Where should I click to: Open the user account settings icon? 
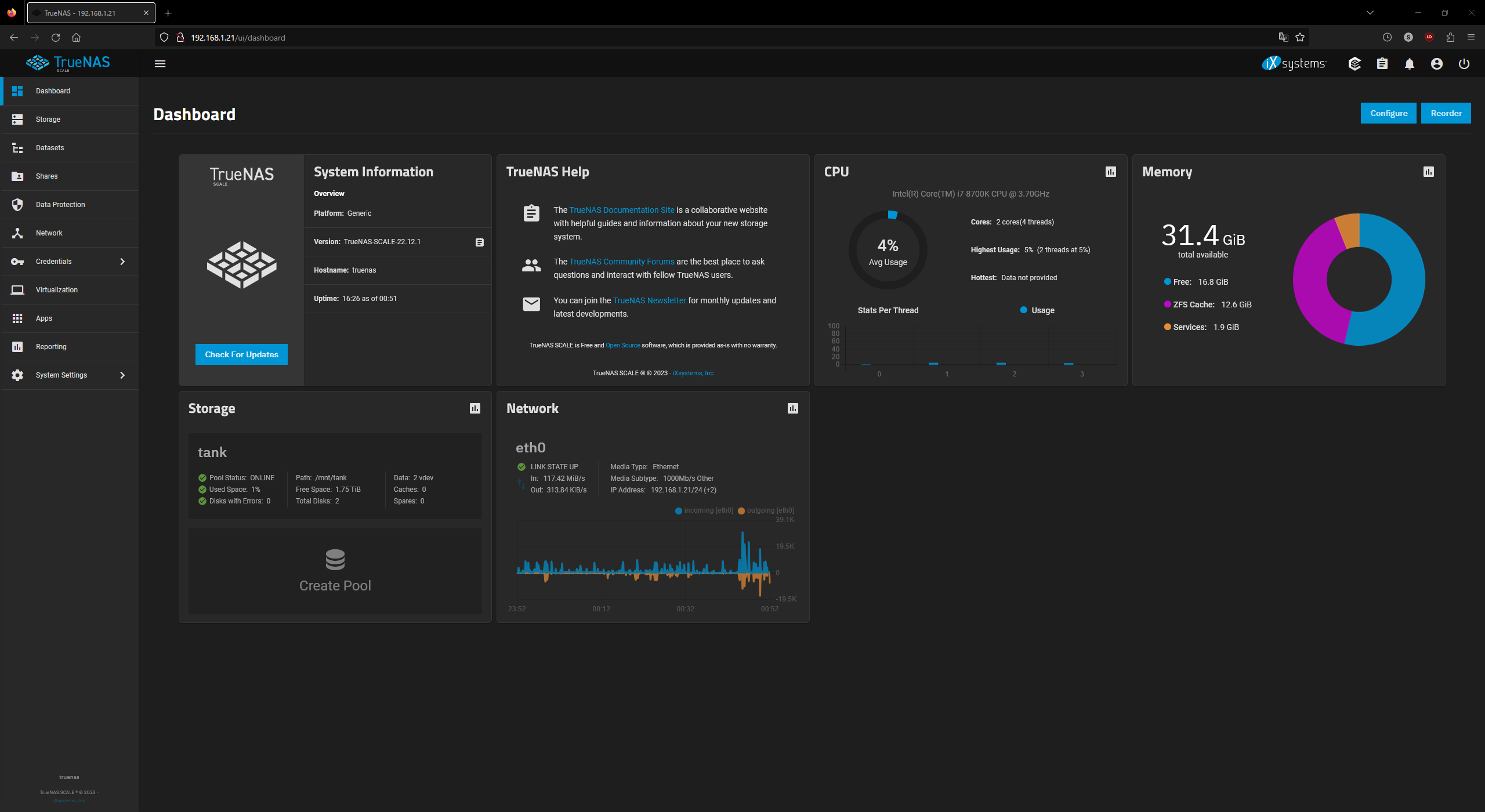click(x=1436, y=64)
